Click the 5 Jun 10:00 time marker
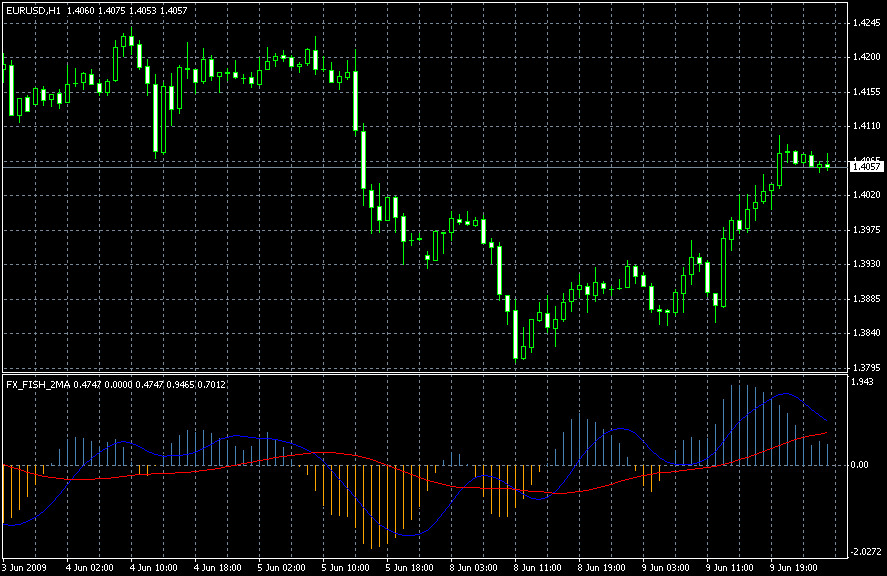 pyautogui.click(x=345, y=566)
